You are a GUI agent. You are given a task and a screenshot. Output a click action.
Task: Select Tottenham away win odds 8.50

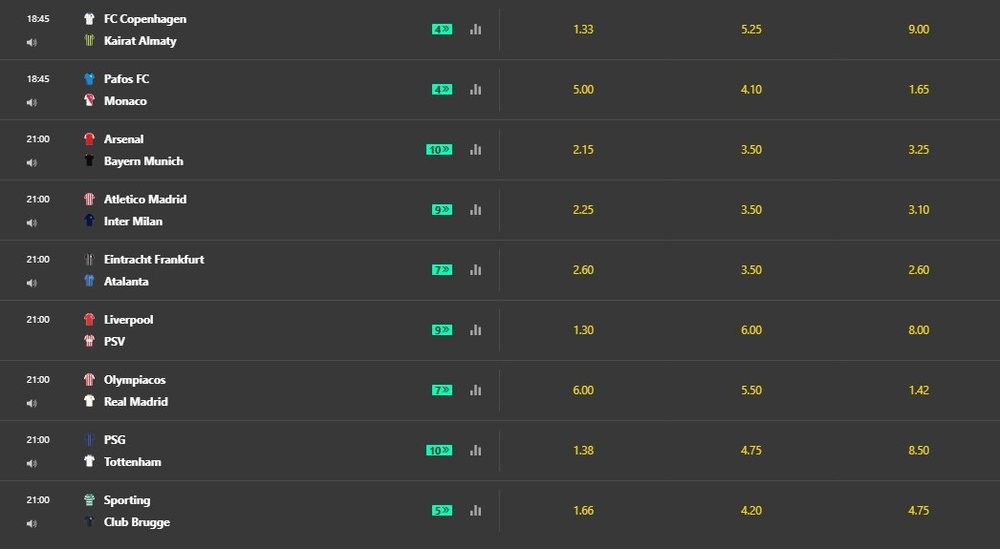918,450
